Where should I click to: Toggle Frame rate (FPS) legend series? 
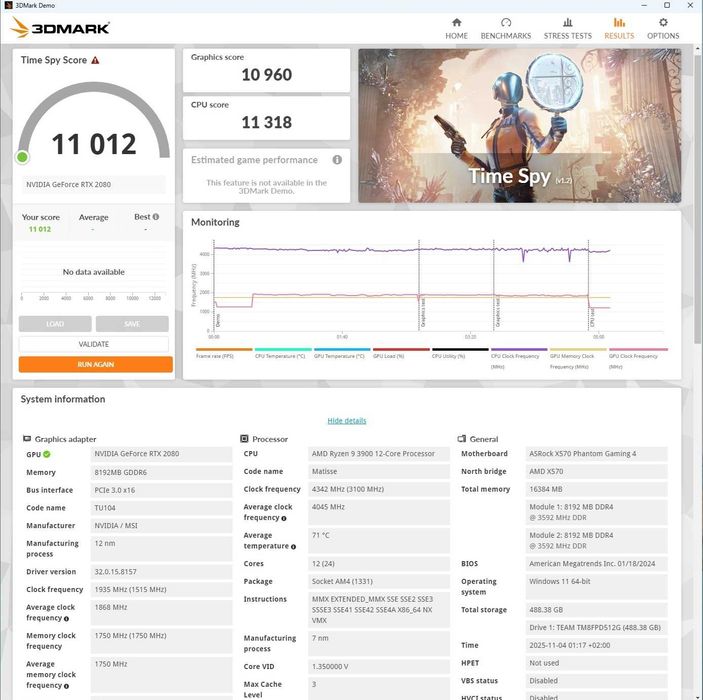(224, 353)
